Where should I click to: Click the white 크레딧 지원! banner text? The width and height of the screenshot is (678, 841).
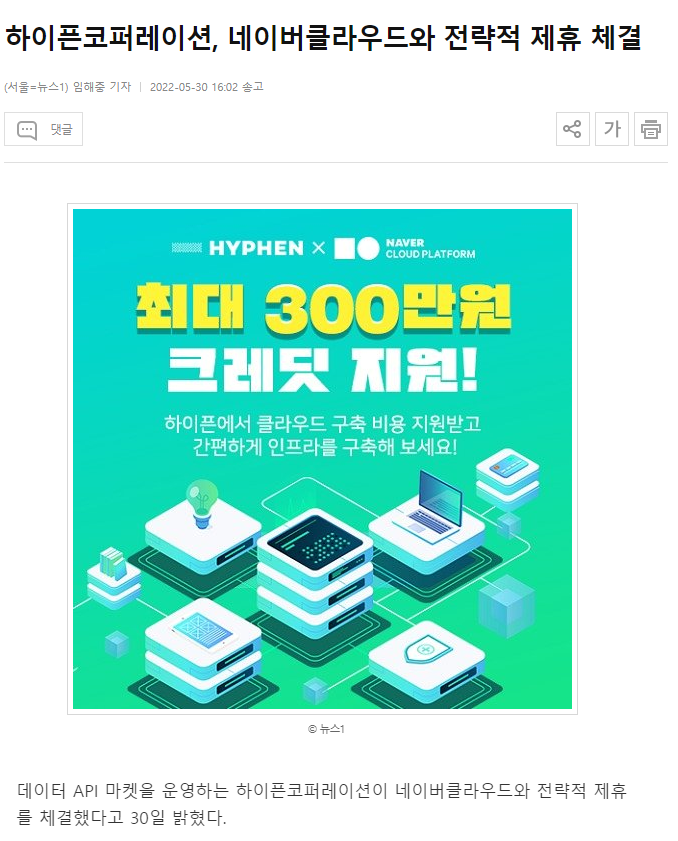322,370
